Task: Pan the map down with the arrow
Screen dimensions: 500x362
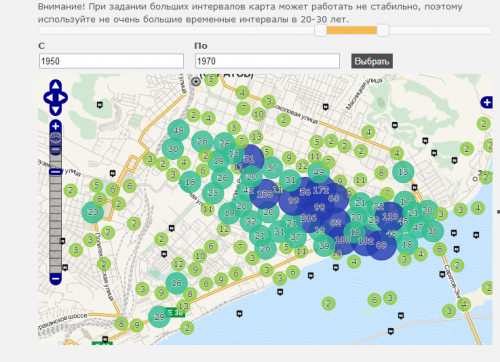Action: 56,110
